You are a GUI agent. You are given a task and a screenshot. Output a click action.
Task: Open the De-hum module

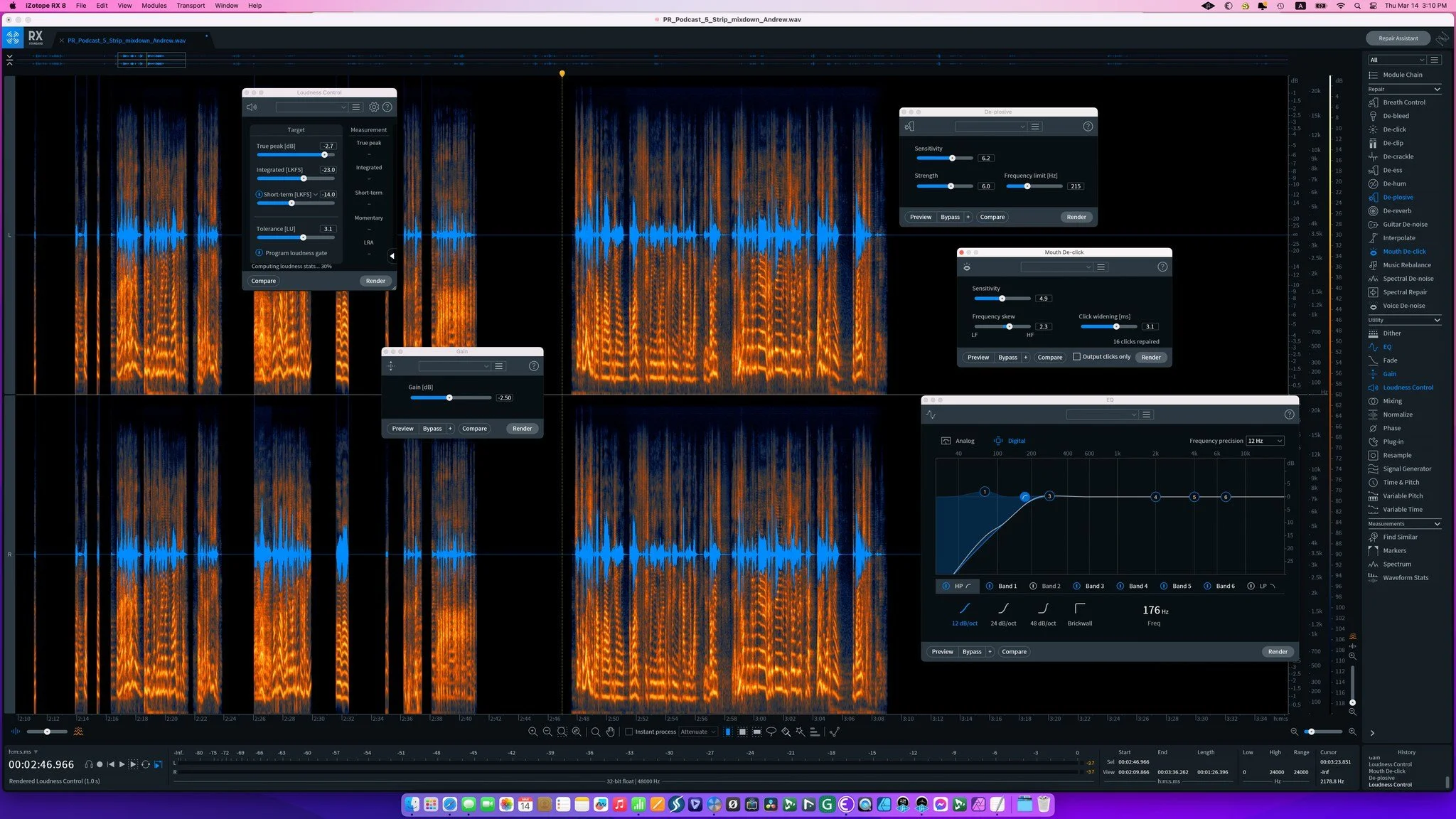pyautogui.click(x=1394, y=183)
